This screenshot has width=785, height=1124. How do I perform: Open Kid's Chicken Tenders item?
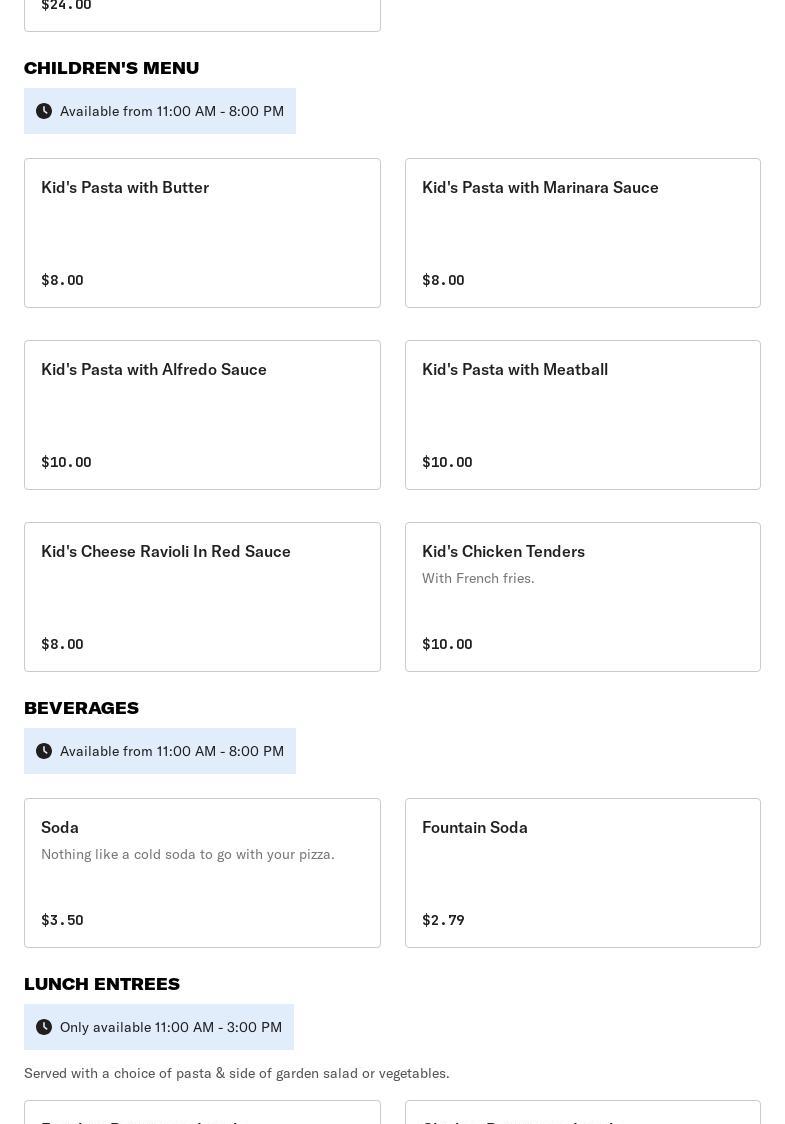point(583,597)
